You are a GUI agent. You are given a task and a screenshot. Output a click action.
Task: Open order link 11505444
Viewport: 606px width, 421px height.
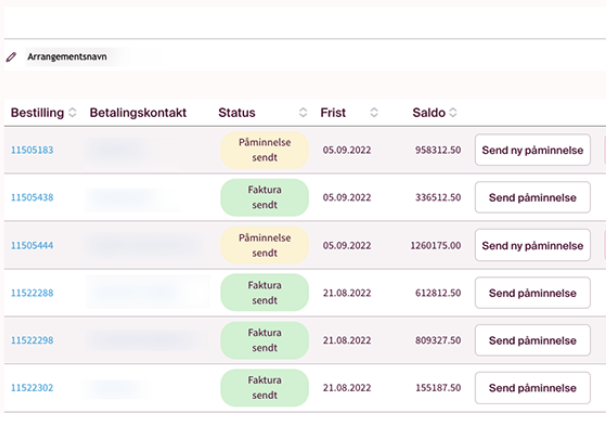[x=32, y=245]
